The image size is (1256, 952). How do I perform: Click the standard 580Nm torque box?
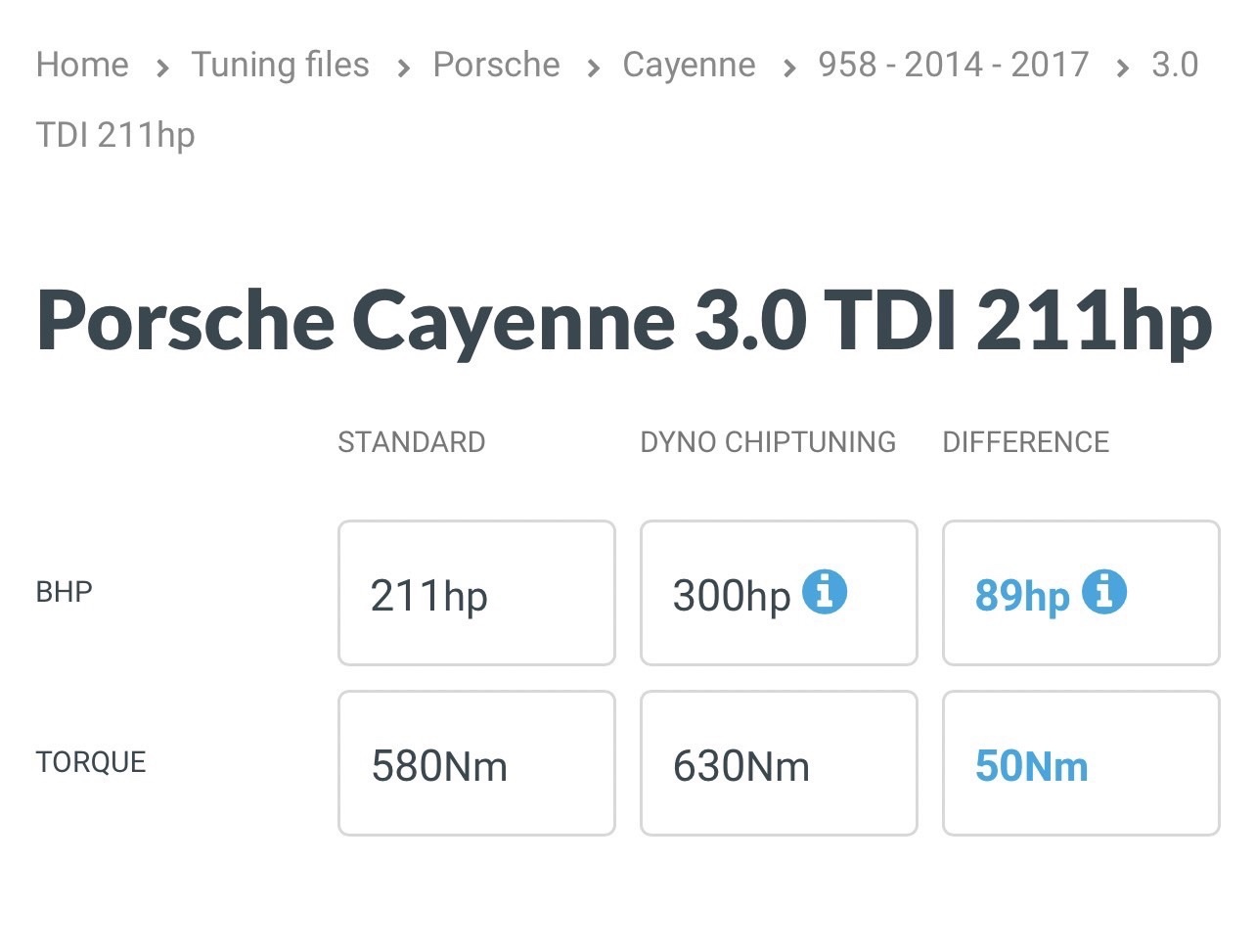point(476,764)
